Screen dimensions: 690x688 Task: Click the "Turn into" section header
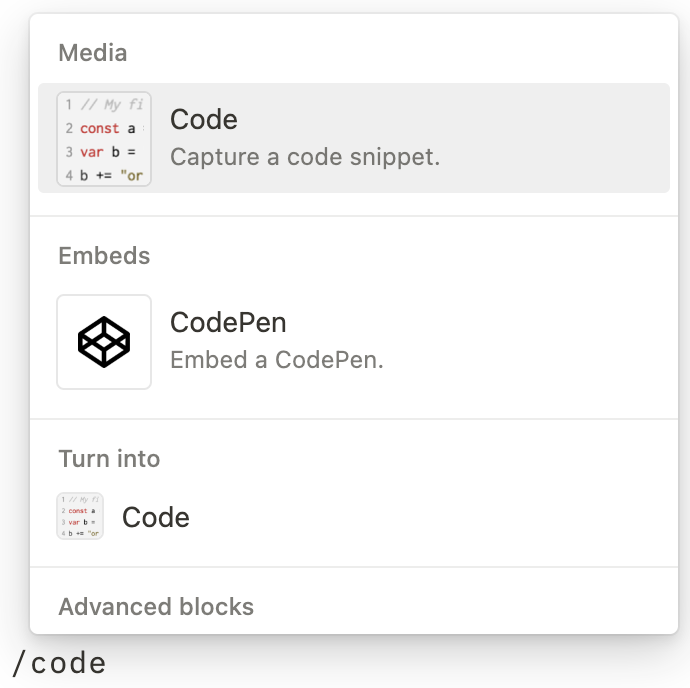109,459
